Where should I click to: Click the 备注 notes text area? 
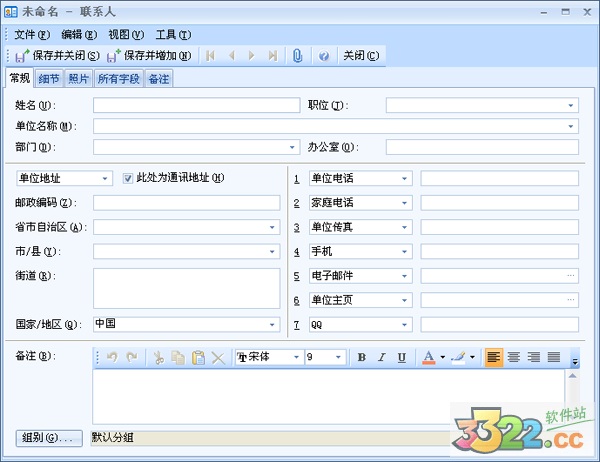tap(328, 397)
